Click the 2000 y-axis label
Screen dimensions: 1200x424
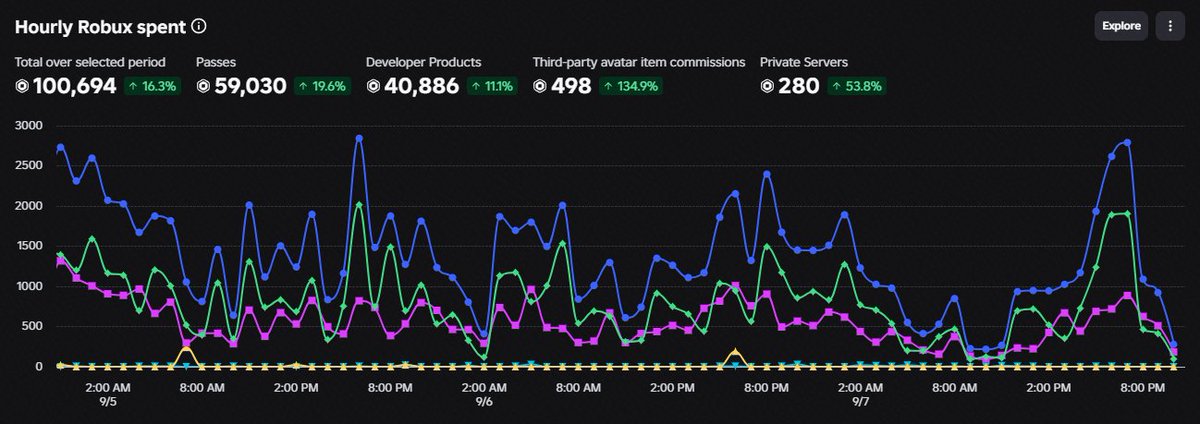(28, 205)
